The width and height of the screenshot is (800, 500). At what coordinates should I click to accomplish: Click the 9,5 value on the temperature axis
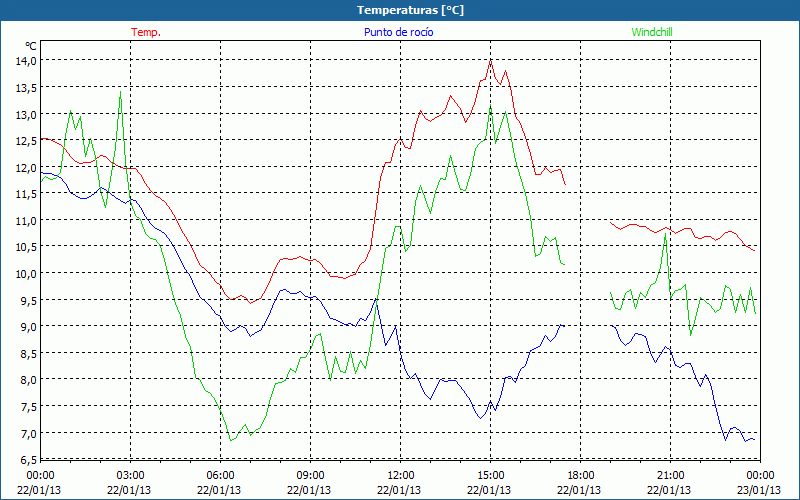click(29, 301)
